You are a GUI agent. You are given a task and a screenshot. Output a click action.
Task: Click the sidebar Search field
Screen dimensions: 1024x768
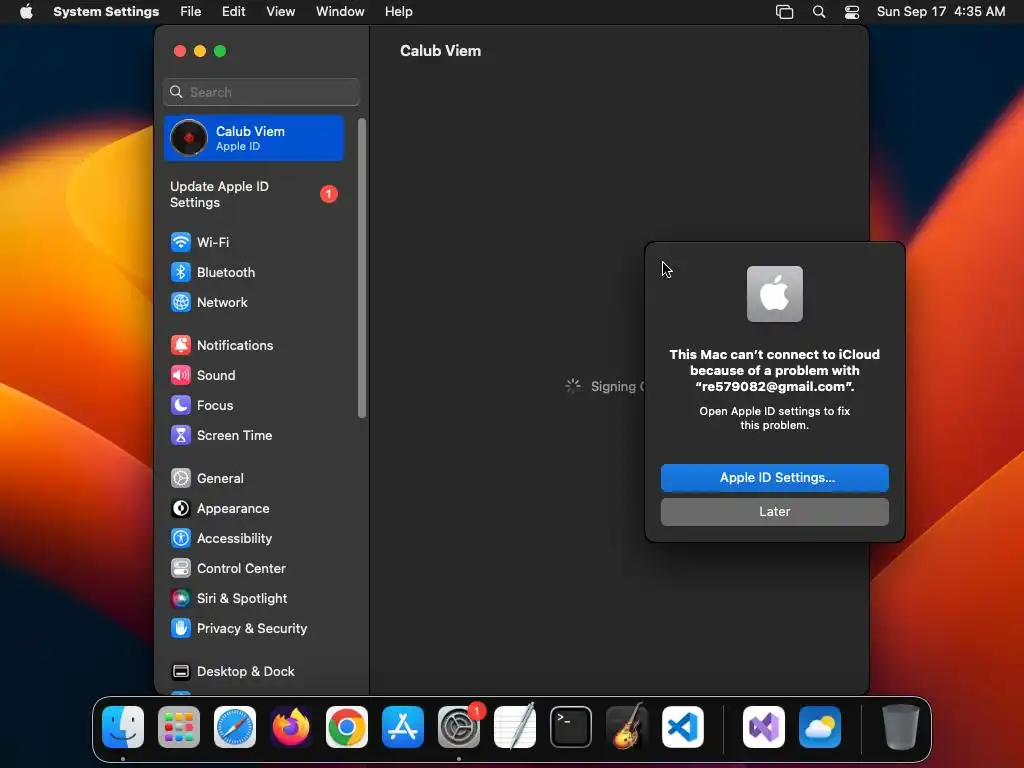(x=261, y=92)
